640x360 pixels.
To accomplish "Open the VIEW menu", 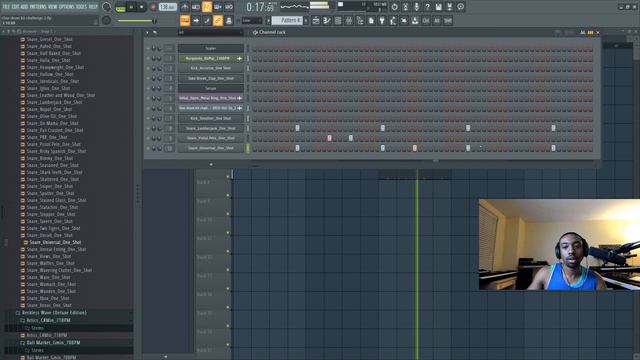I will point(53,7).
